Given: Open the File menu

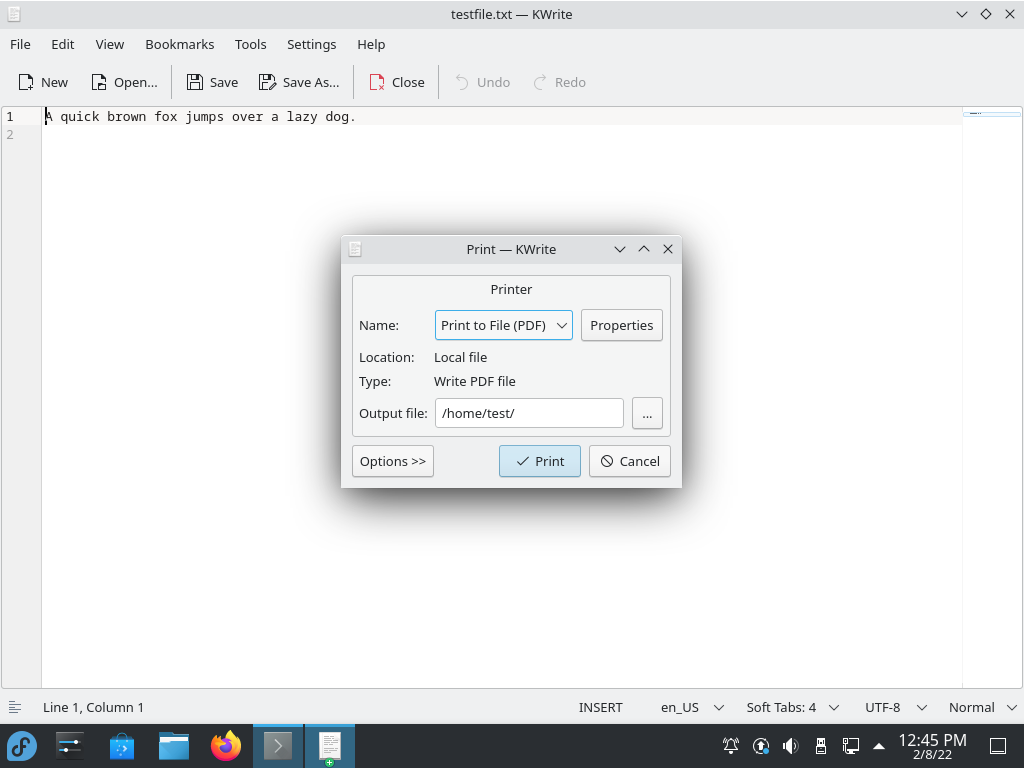Looking at the screenshot, I should (20, 44).
